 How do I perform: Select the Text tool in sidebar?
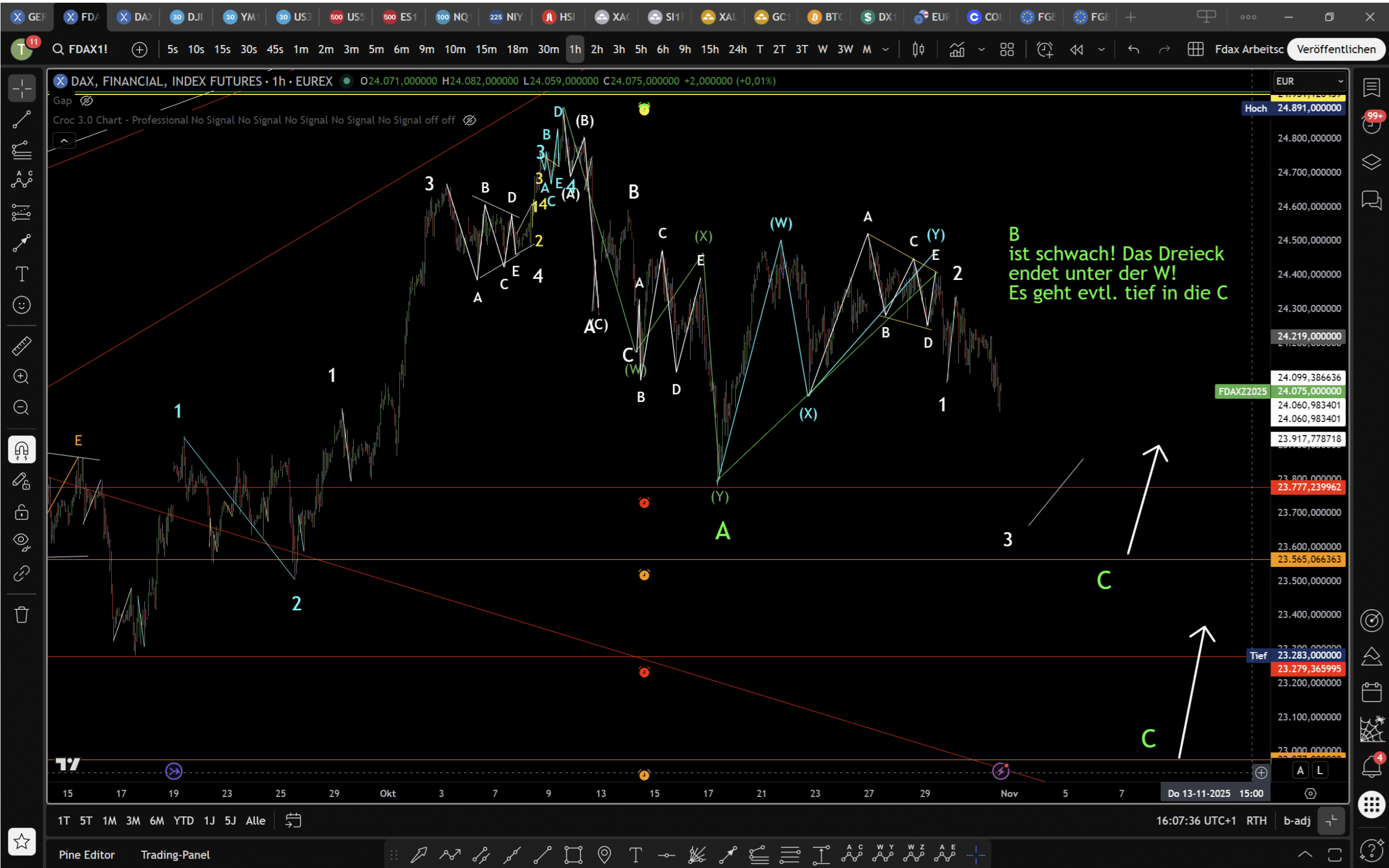tap(21, 274)
